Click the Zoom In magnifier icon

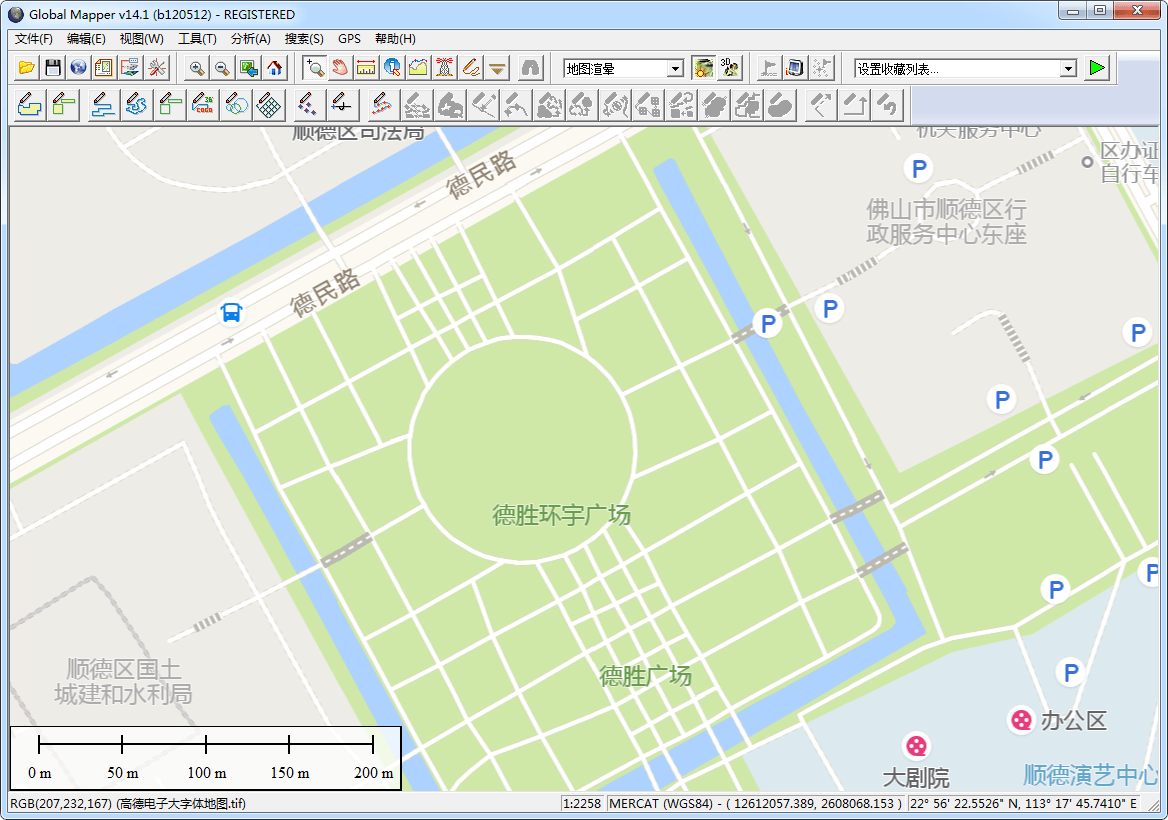pos(197,69)
